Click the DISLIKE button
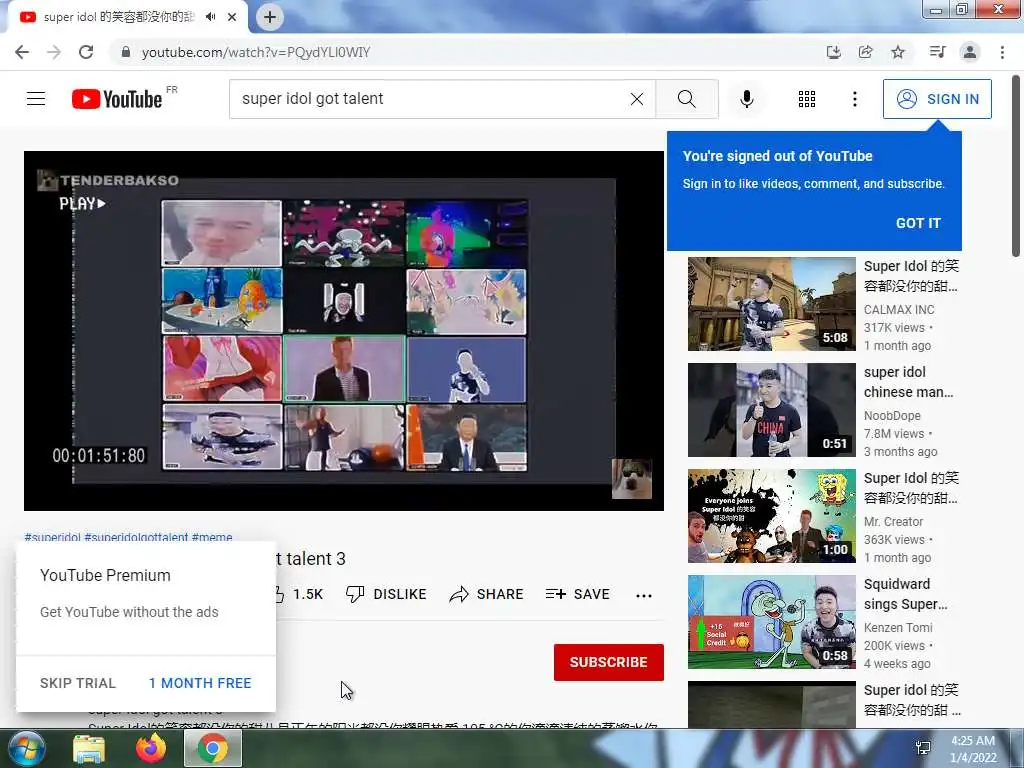1024x768 pixels. [386, 594]
